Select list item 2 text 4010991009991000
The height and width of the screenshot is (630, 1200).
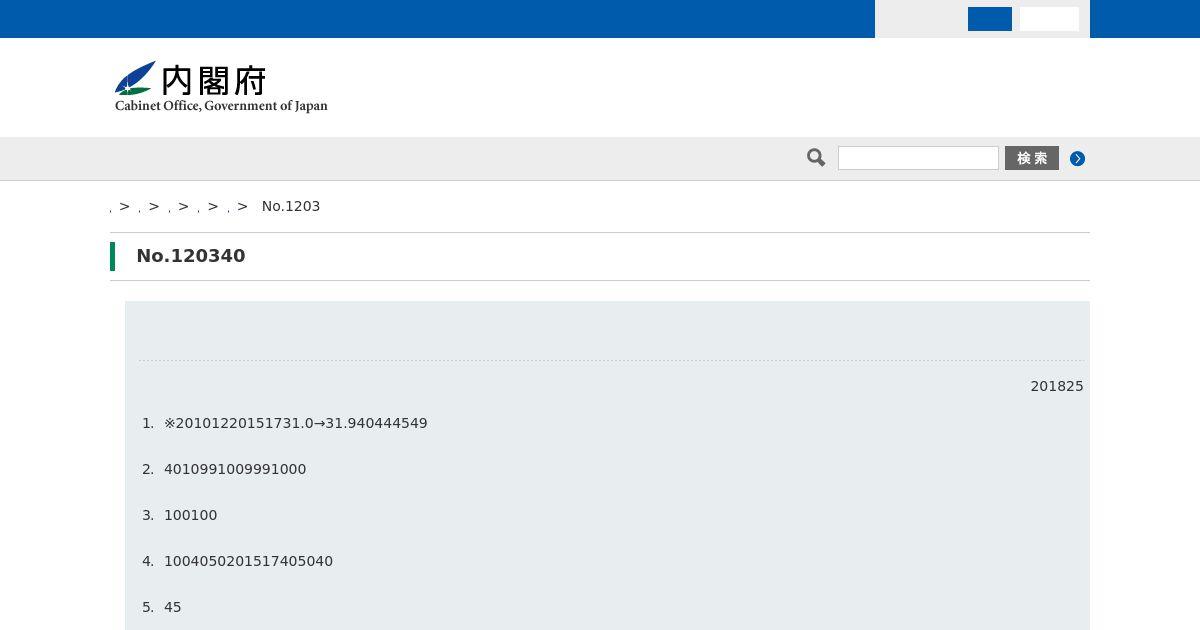pyautogui.click(x=235, y=469)
